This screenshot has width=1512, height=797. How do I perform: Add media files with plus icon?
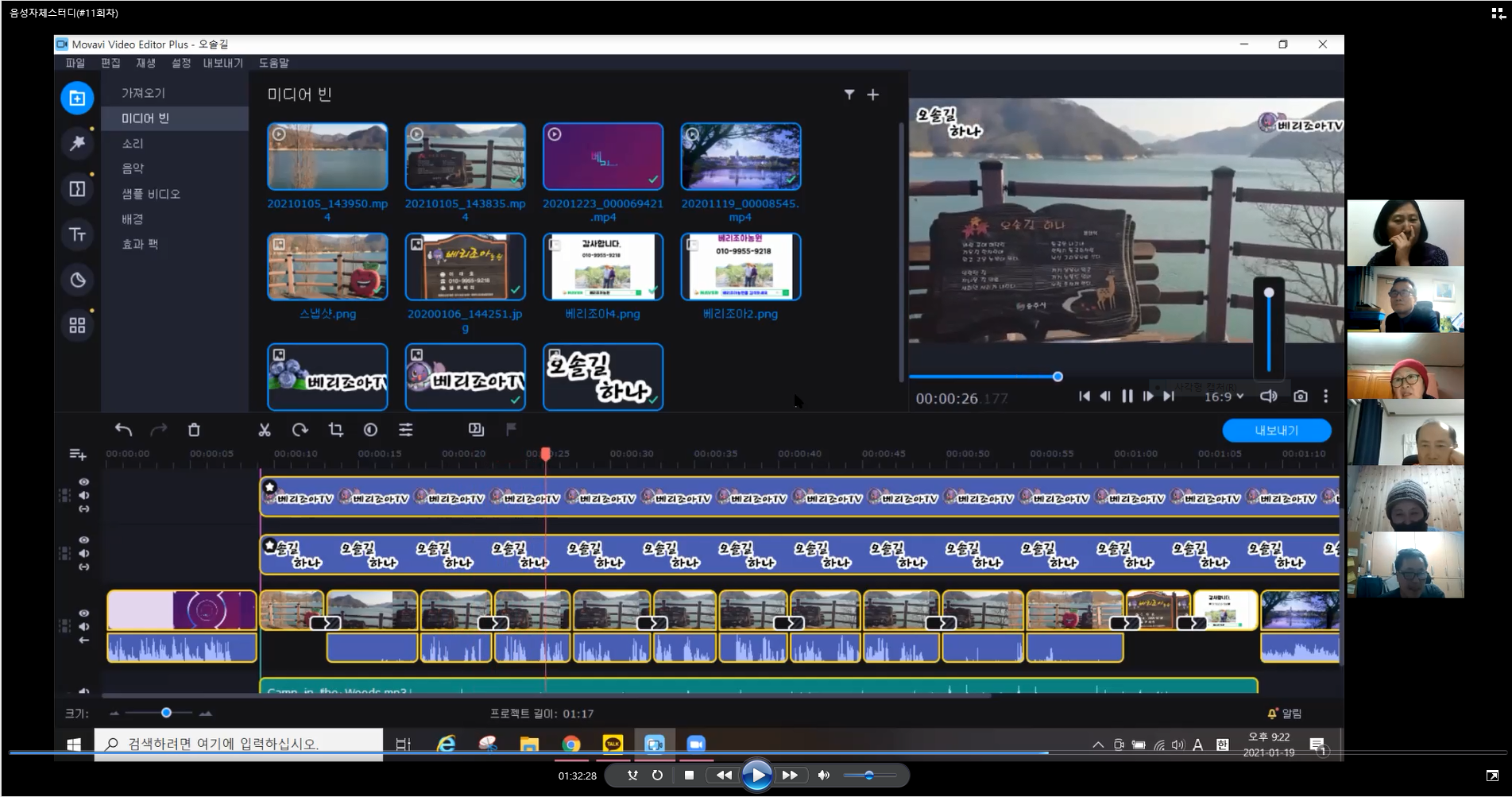pyautogui.click(x=872, y=95)
